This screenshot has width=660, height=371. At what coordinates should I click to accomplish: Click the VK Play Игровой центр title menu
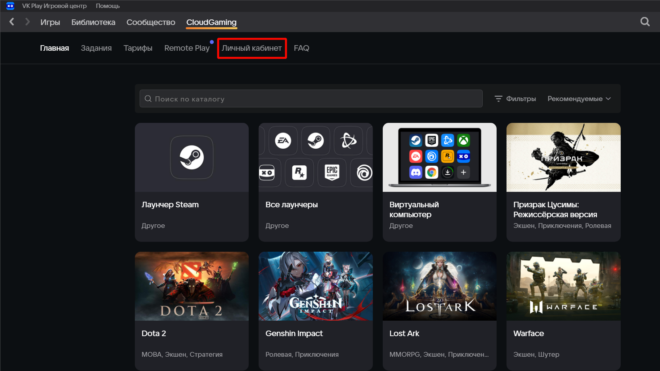pos(54,6)
